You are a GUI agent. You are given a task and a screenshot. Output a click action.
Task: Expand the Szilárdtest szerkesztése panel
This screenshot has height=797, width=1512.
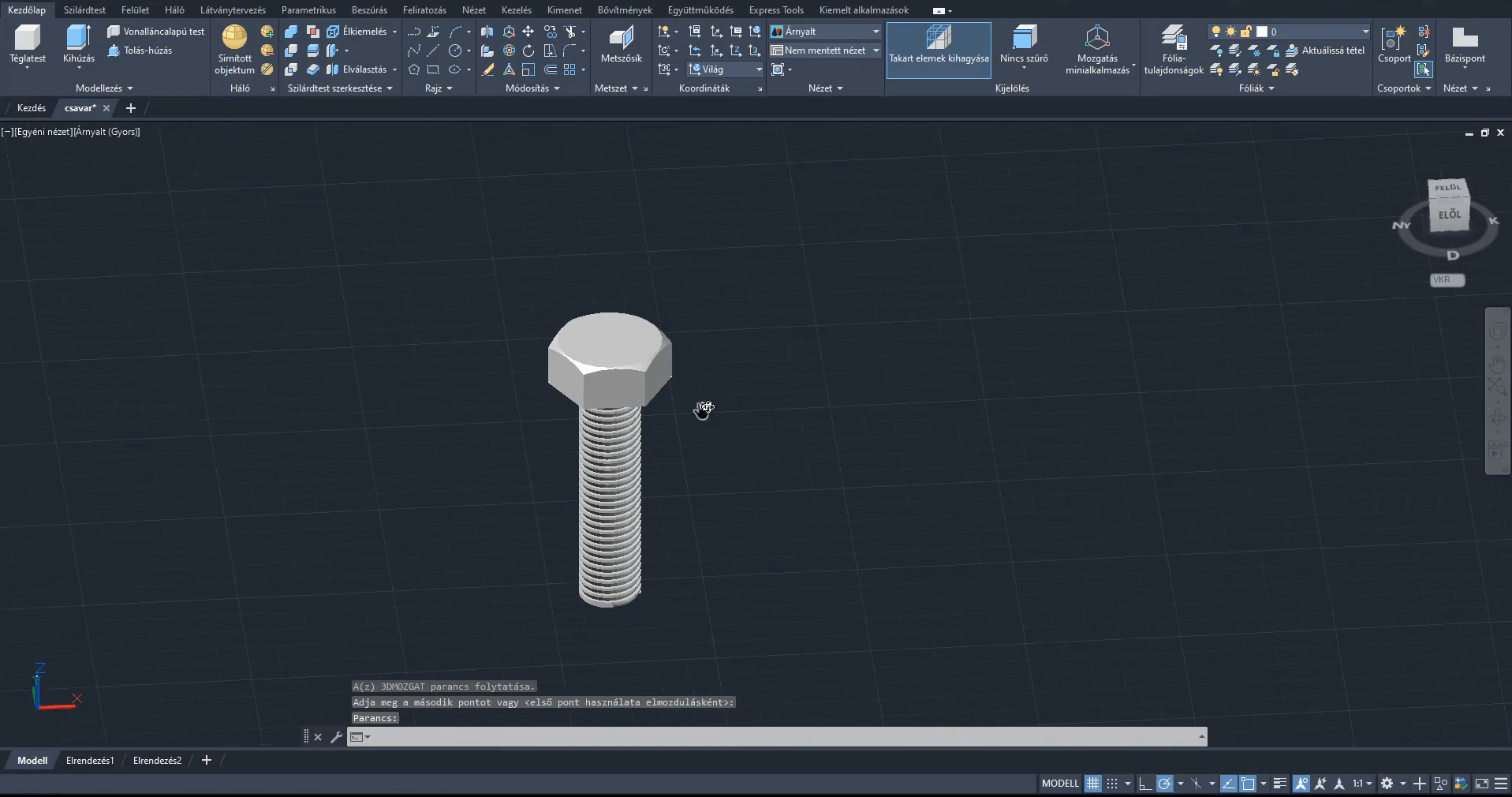point(340,88)
